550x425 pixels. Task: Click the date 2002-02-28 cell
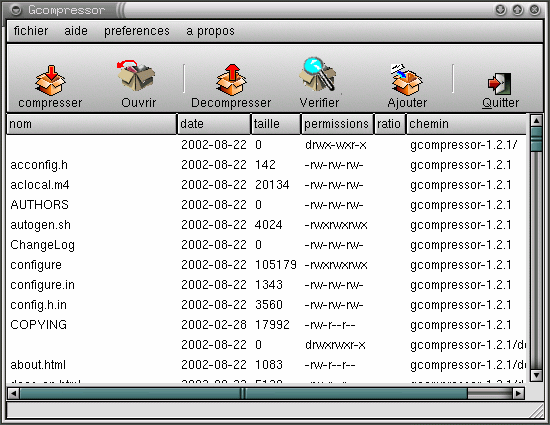coord(214,325)
